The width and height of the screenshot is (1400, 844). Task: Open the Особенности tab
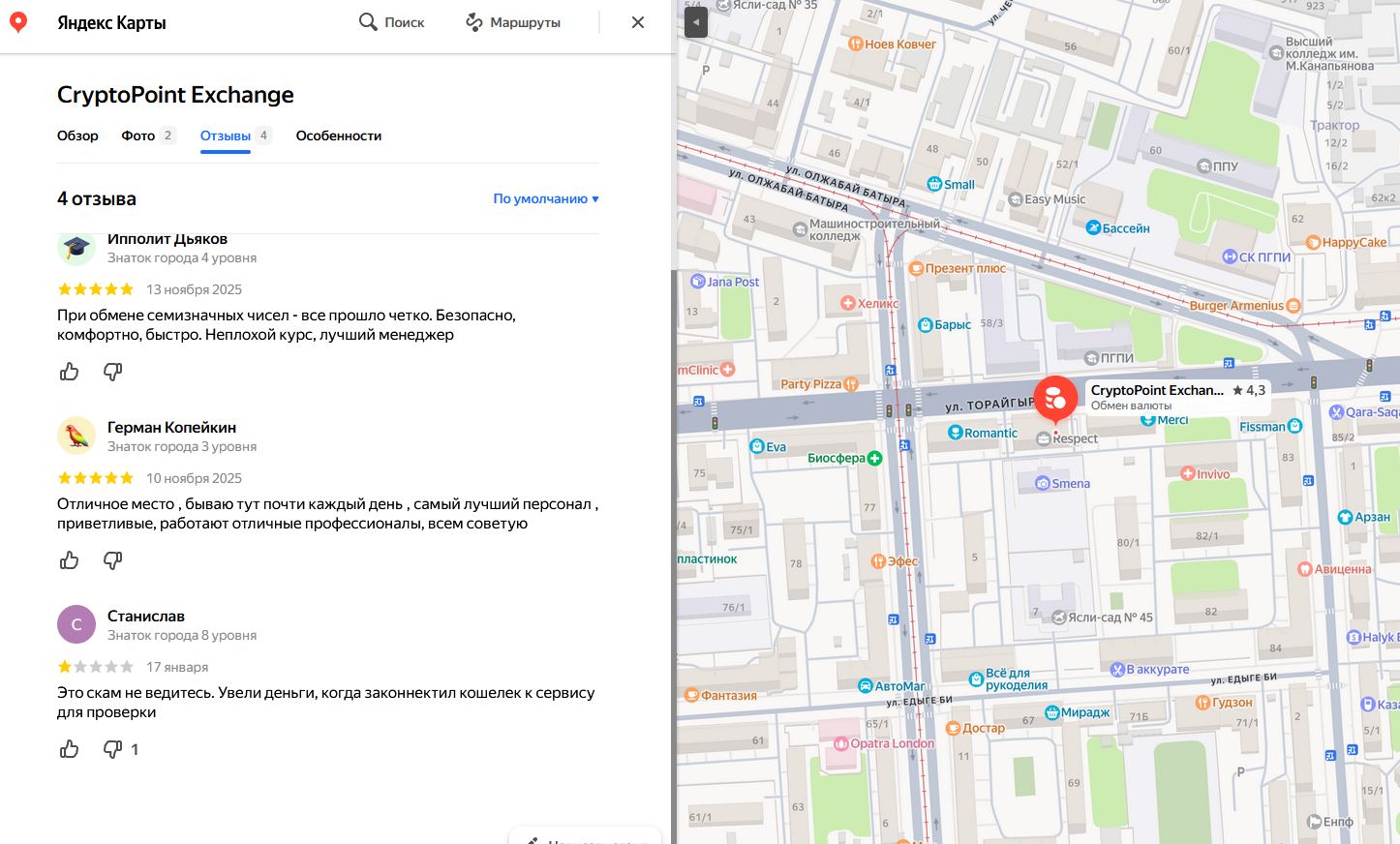coord(339,136)
